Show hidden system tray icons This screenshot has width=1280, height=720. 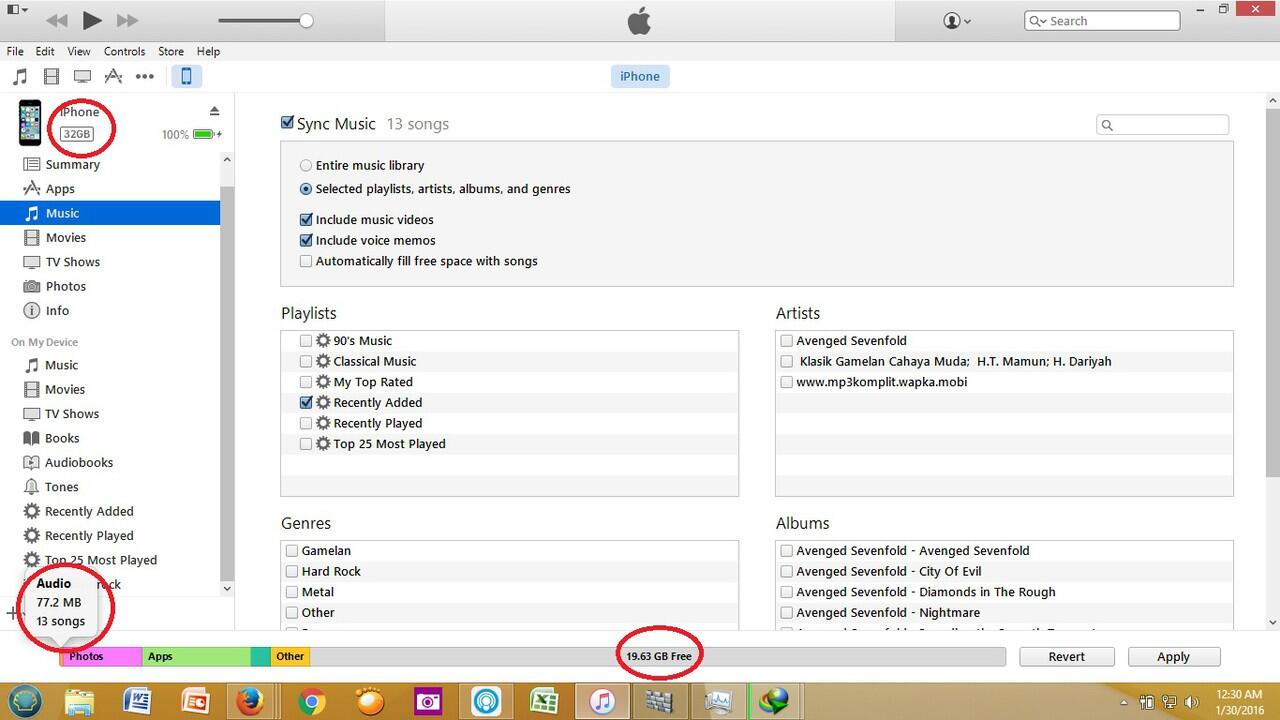1125,703
